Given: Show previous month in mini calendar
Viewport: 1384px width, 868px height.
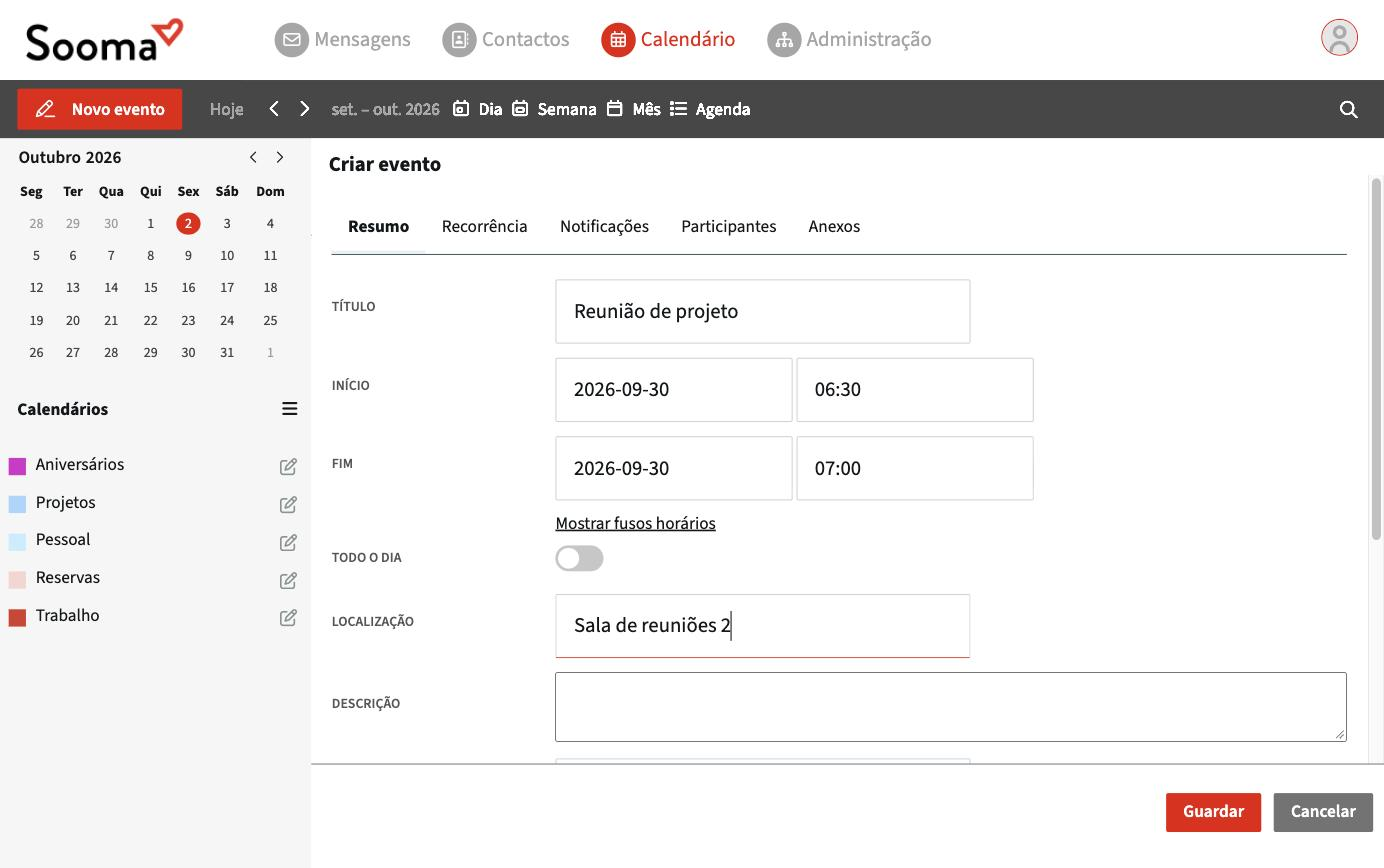Looking at the screenshot, I should 253,157.
